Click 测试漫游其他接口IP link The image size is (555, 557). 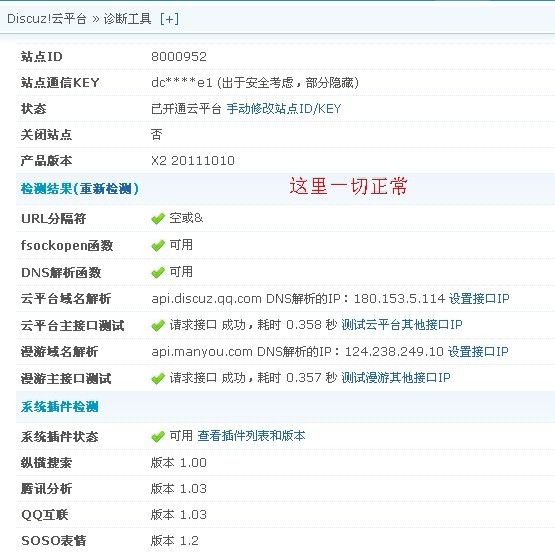(396, 377)
